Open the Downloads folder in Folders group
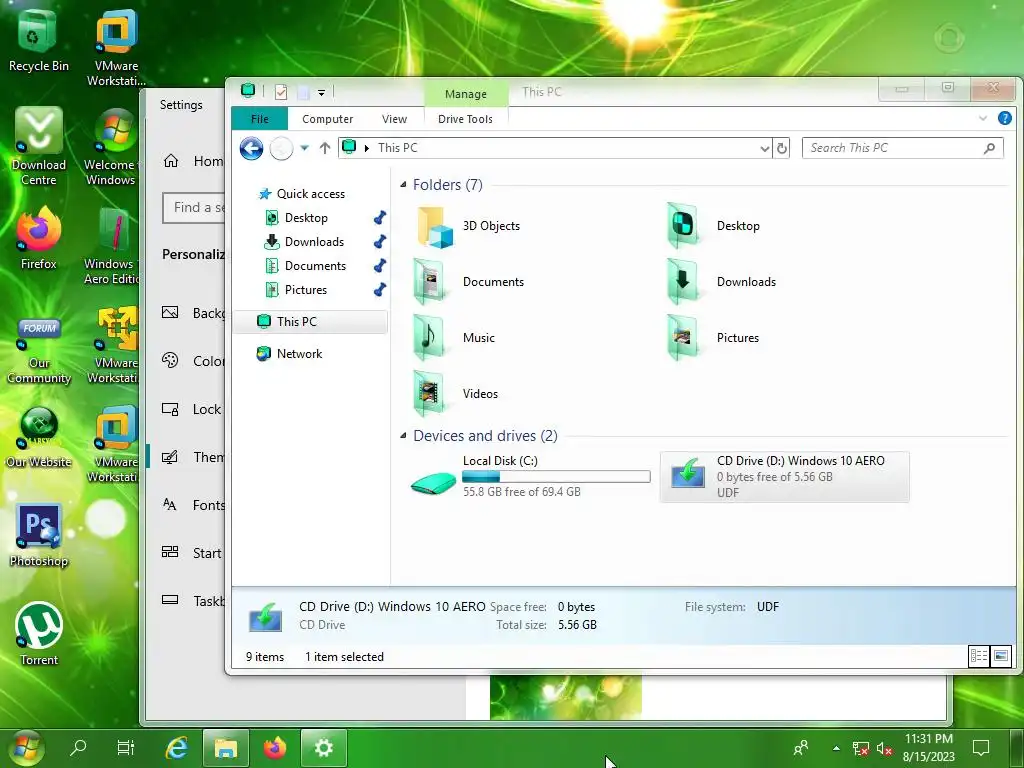Viewport: 1024px width, 768px height. pos(721,281)
